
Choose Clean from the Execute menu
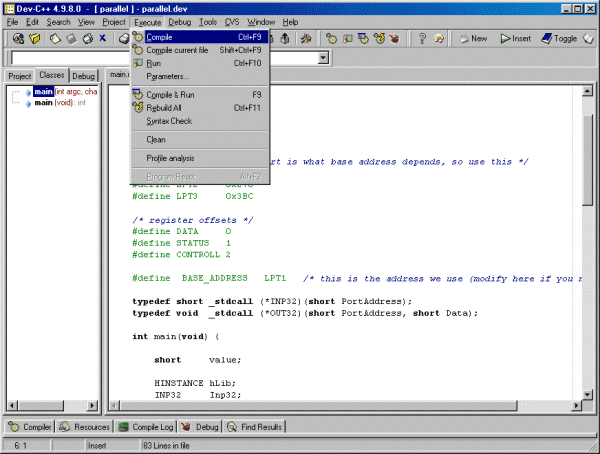point(200,139)
